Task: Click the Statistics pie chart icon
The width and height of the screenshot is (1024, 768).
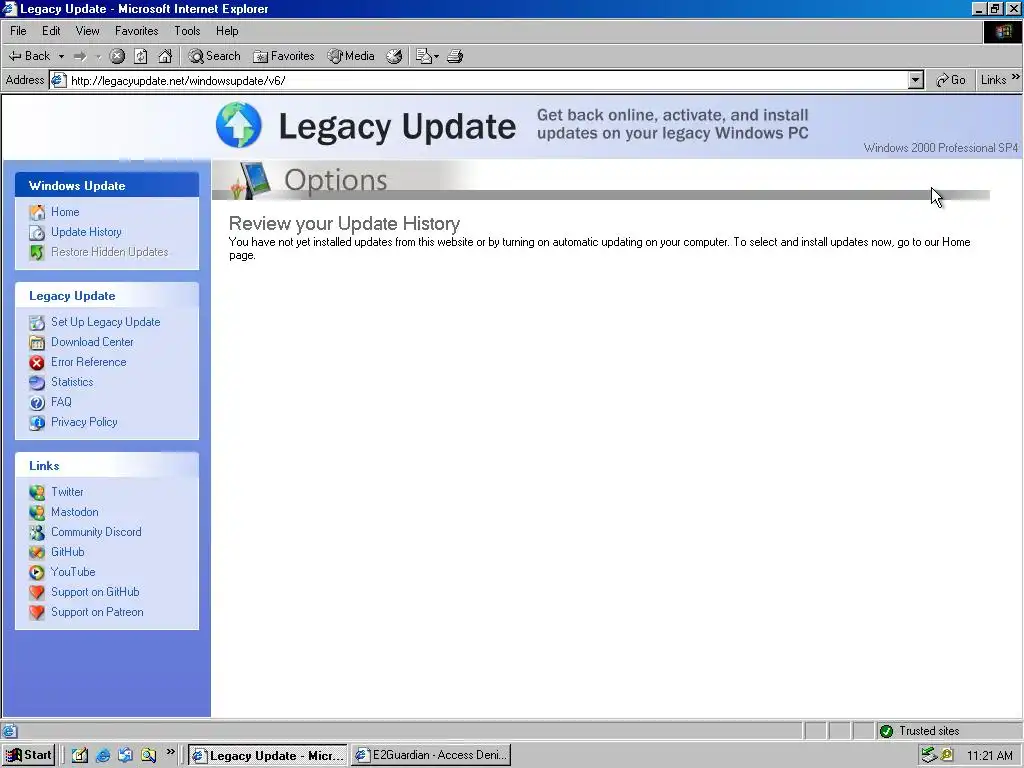Action: (x=37, y=383)
